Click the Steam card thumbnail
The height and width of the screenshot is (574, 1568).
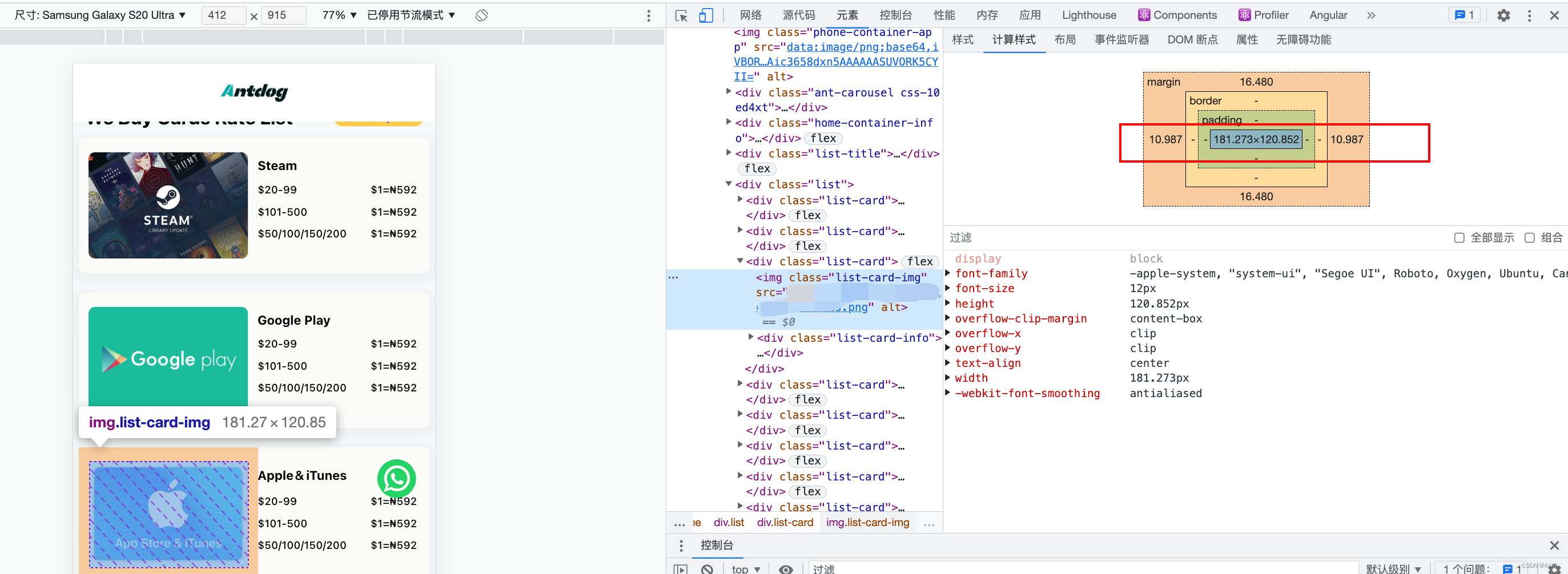coord(168,205)
